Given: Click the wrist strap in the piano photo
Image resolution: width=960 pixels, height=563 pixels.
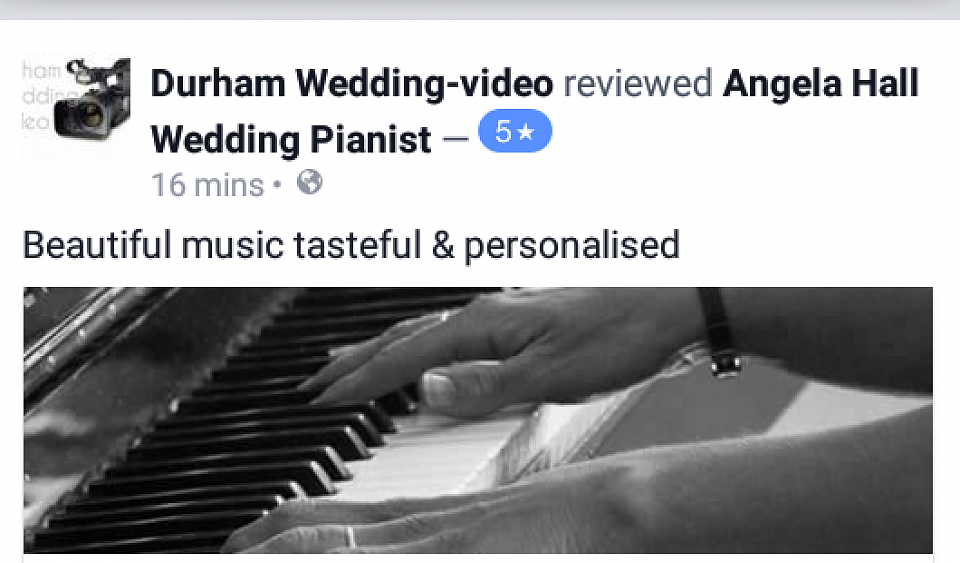Looking at the screenshot, I should [x=721, y=334].
